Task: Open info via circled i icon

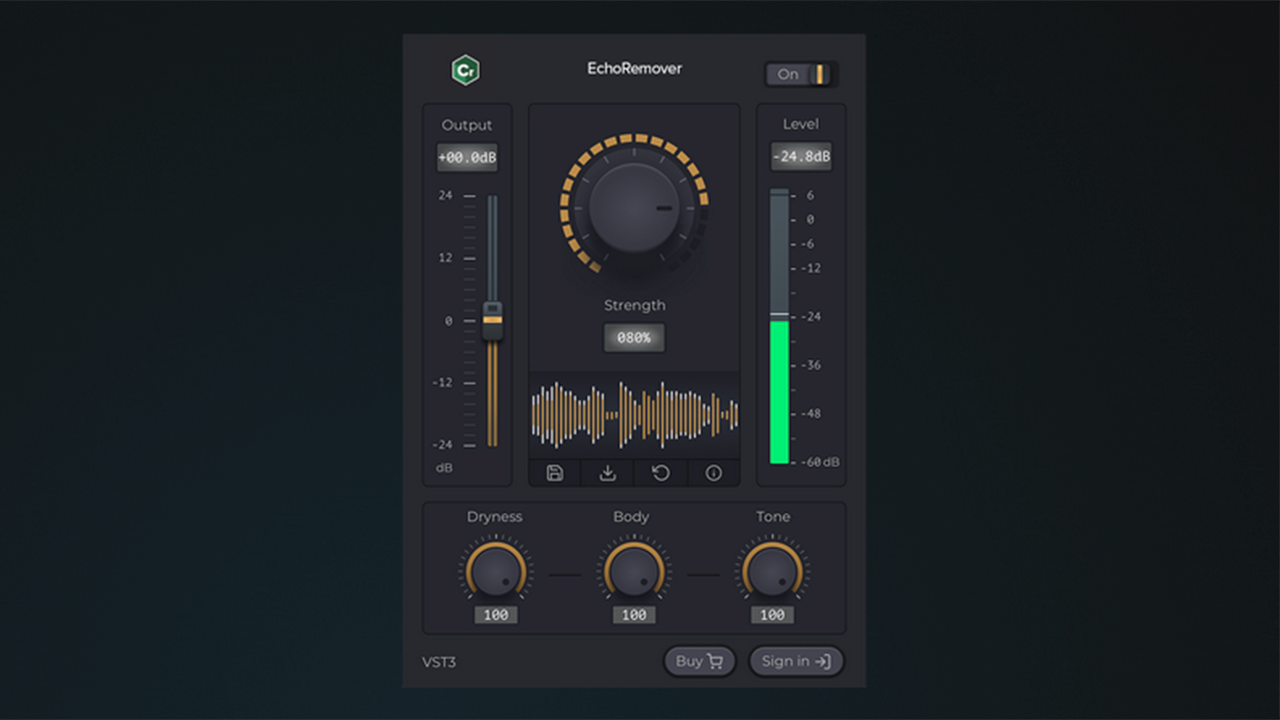Action: coord(714,473)
